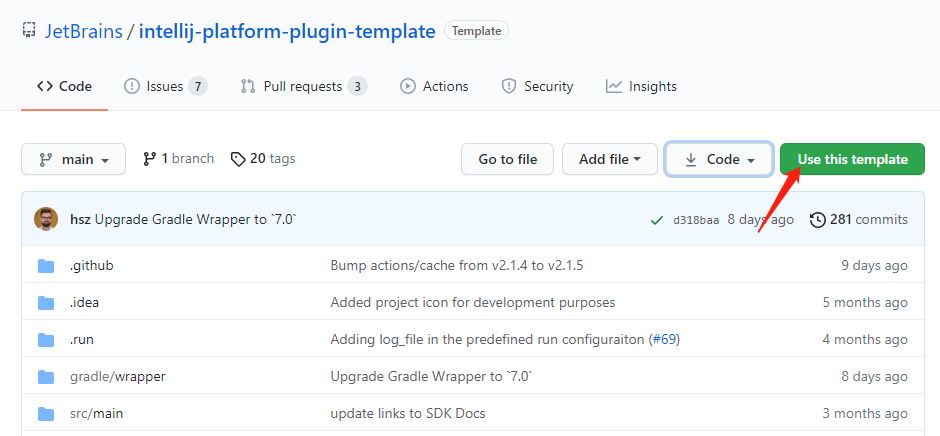Click the hsz user avatar

coord(46,219)
